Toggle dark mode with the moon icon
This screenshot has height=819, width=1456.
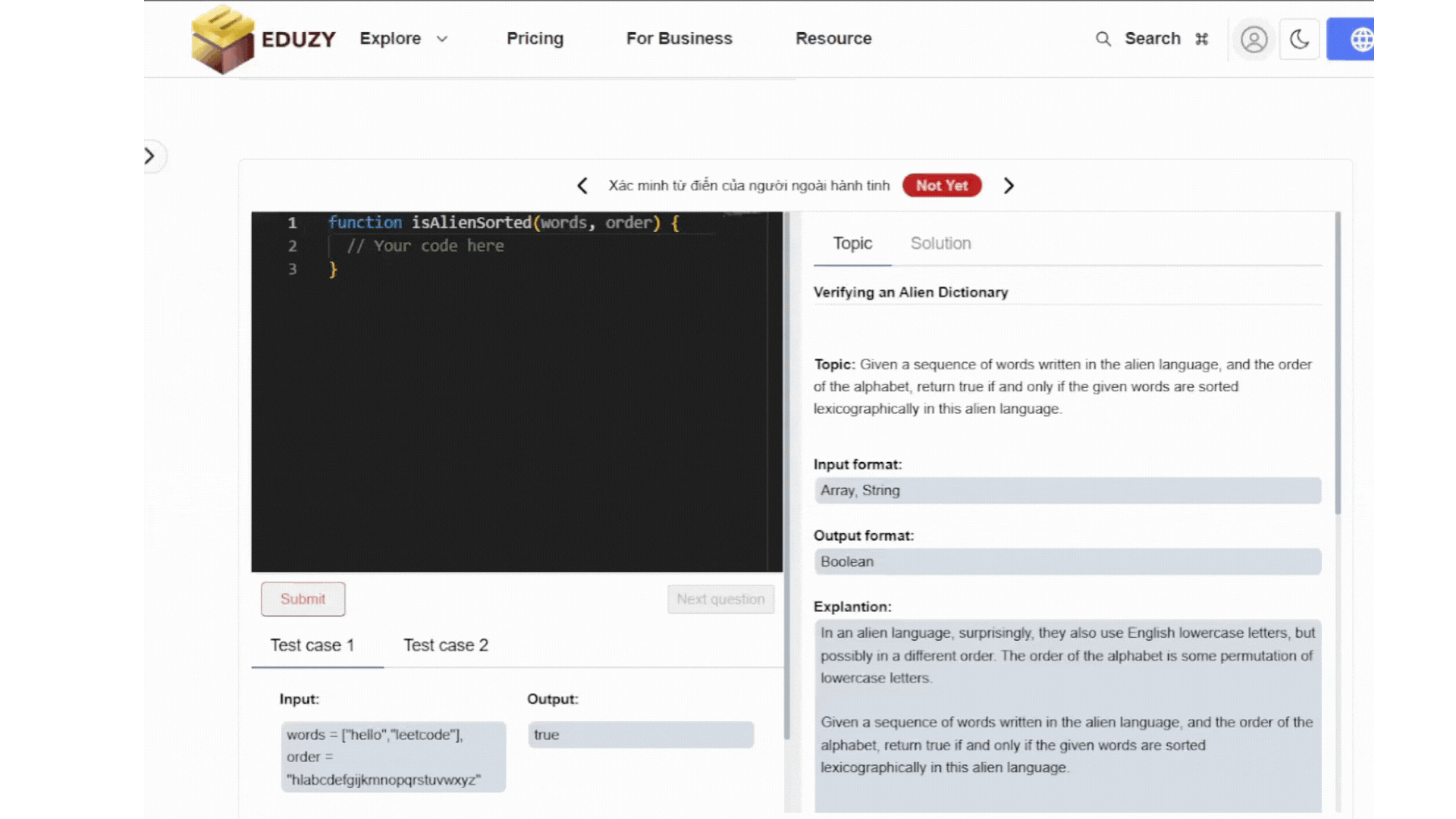pos(1299,39)
